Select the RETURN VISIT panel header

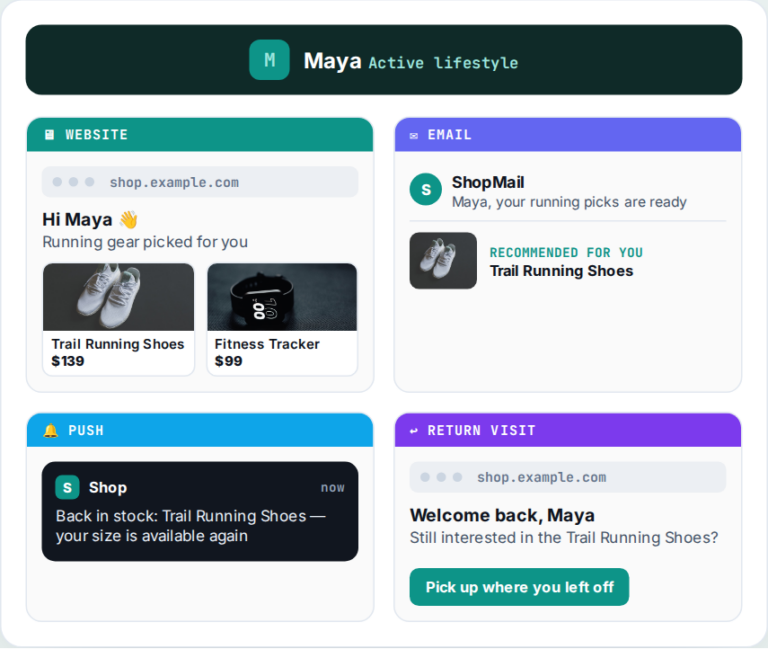tap(568, 430)
